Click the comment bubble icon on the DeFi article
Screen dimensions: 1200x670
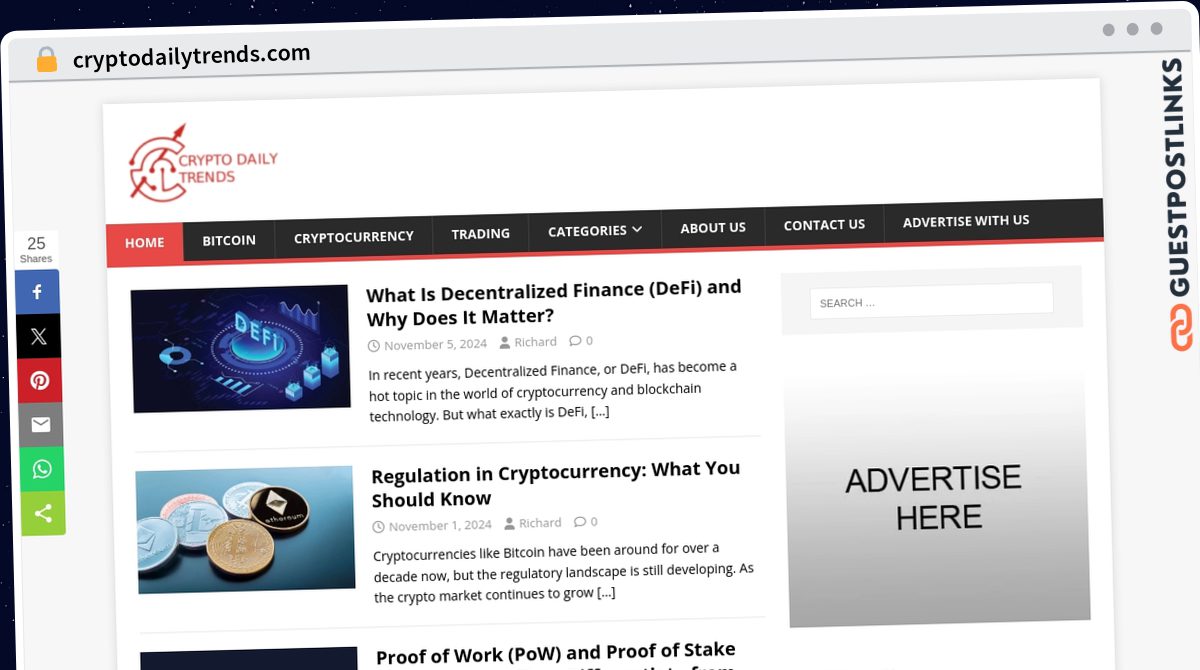[575, 341]
